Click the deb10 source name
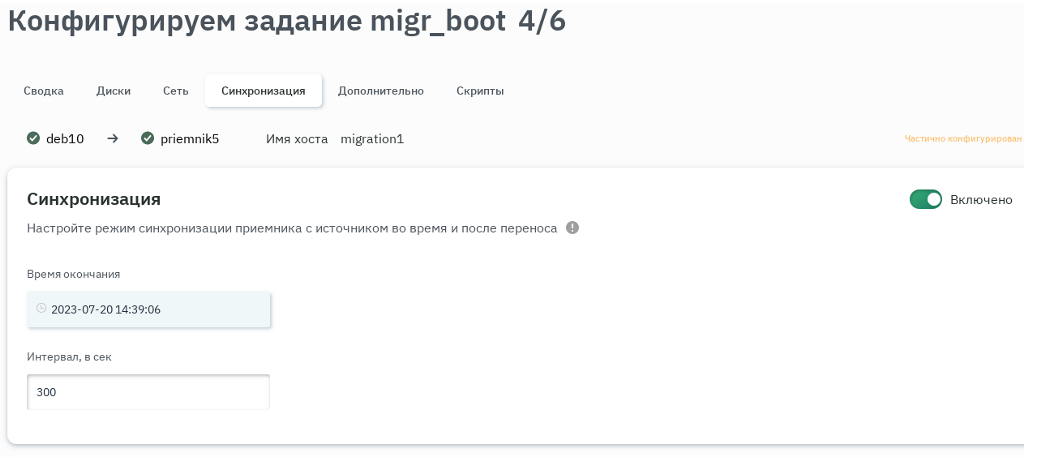Screen dimensions: 1045x464 [x=65, y=139]
